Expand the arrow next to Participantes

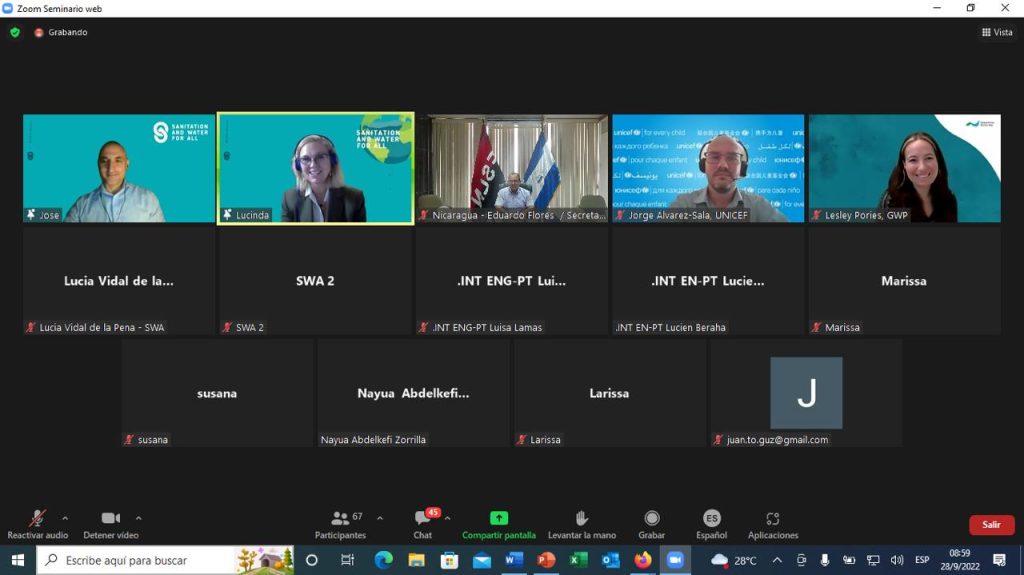point(380,518)
